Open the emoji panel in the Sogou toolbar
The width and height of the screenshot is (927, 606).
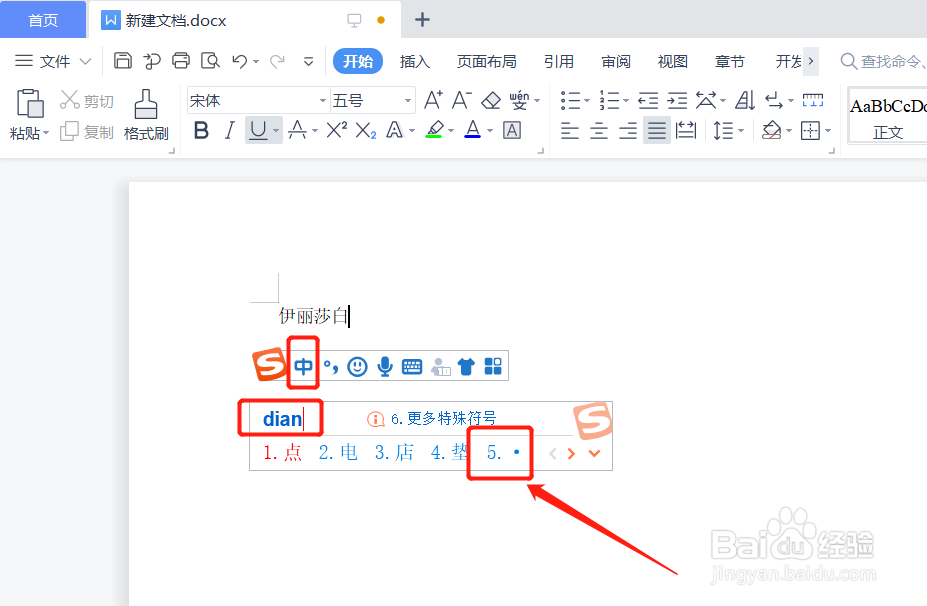(356, 366)
